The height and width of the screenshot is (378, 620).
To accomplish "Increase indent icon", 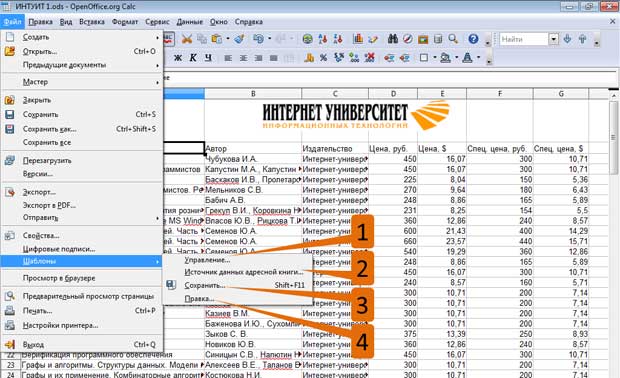I will [404, 58].
